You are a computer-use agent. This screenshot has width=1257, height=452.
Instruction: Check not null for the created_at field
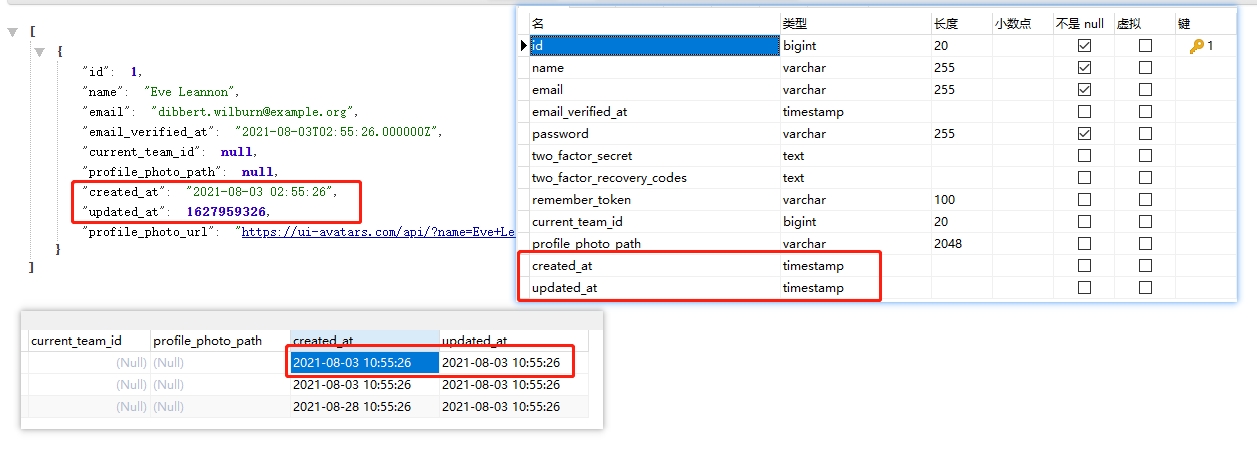pyautogui.click(x=1084, y=266)
